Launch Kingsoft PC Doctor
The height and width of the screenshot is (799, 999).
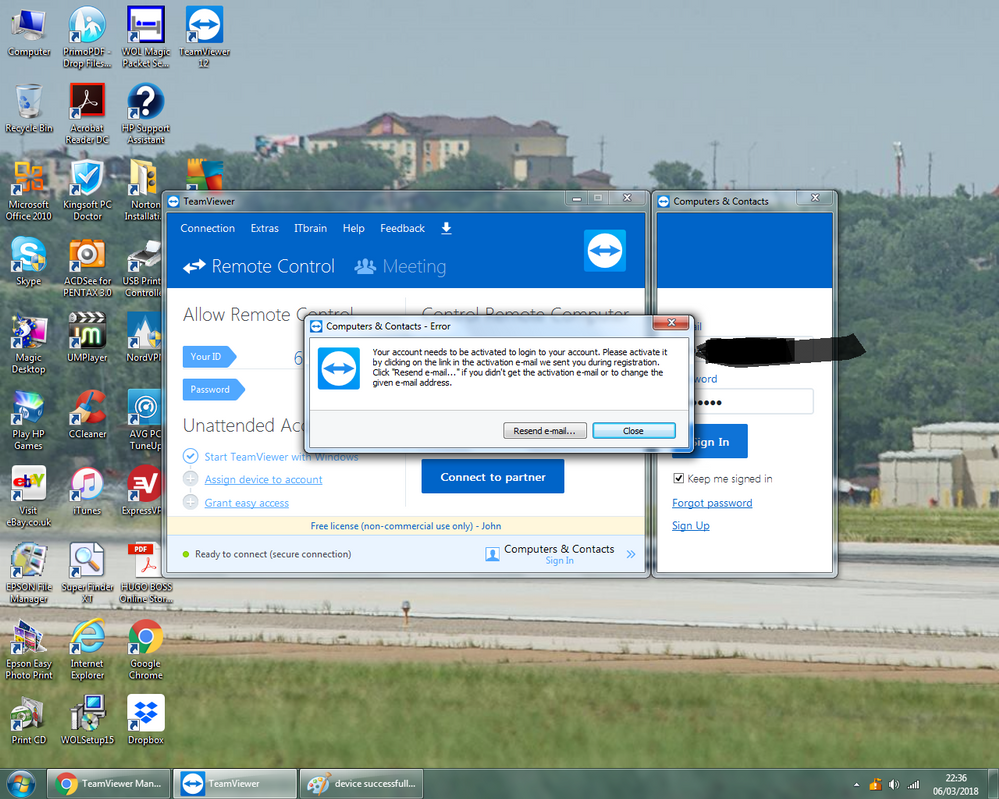click(87, 190)
